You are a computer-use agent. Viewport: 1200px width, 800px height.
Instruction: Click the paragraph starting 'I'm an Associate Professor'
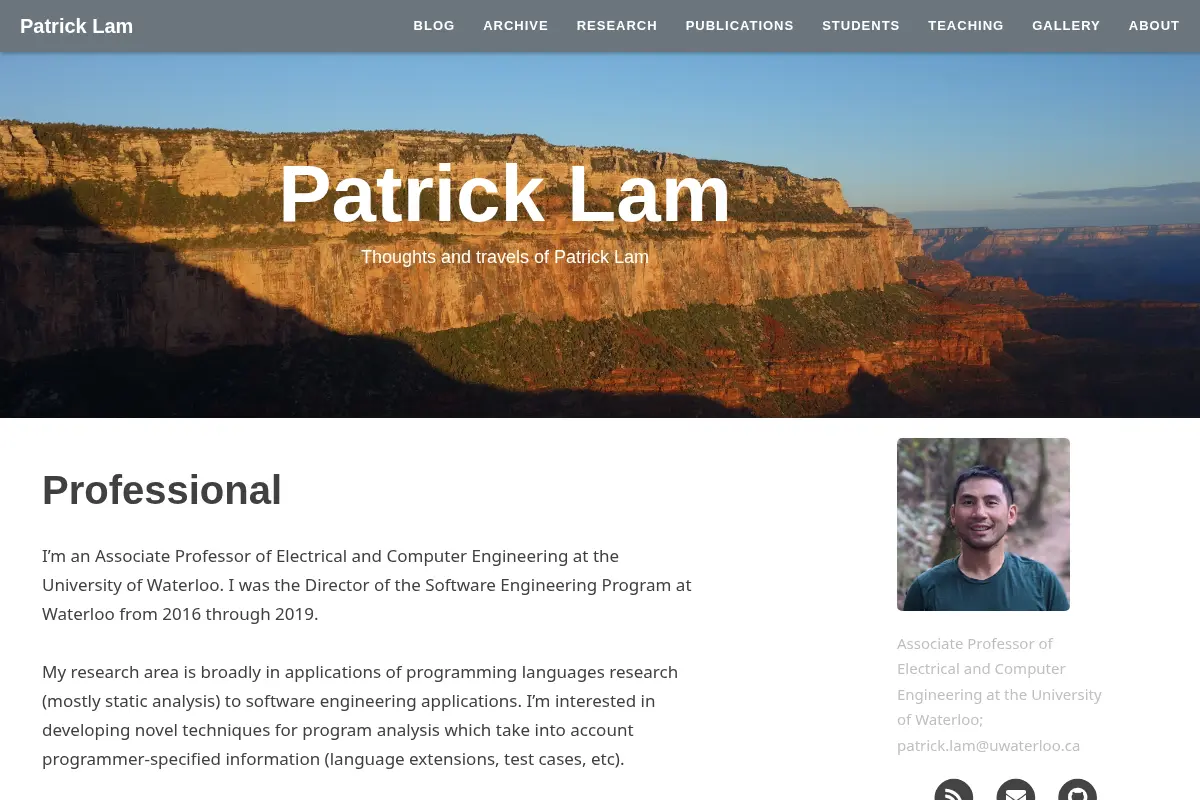[x=367, y=585]
